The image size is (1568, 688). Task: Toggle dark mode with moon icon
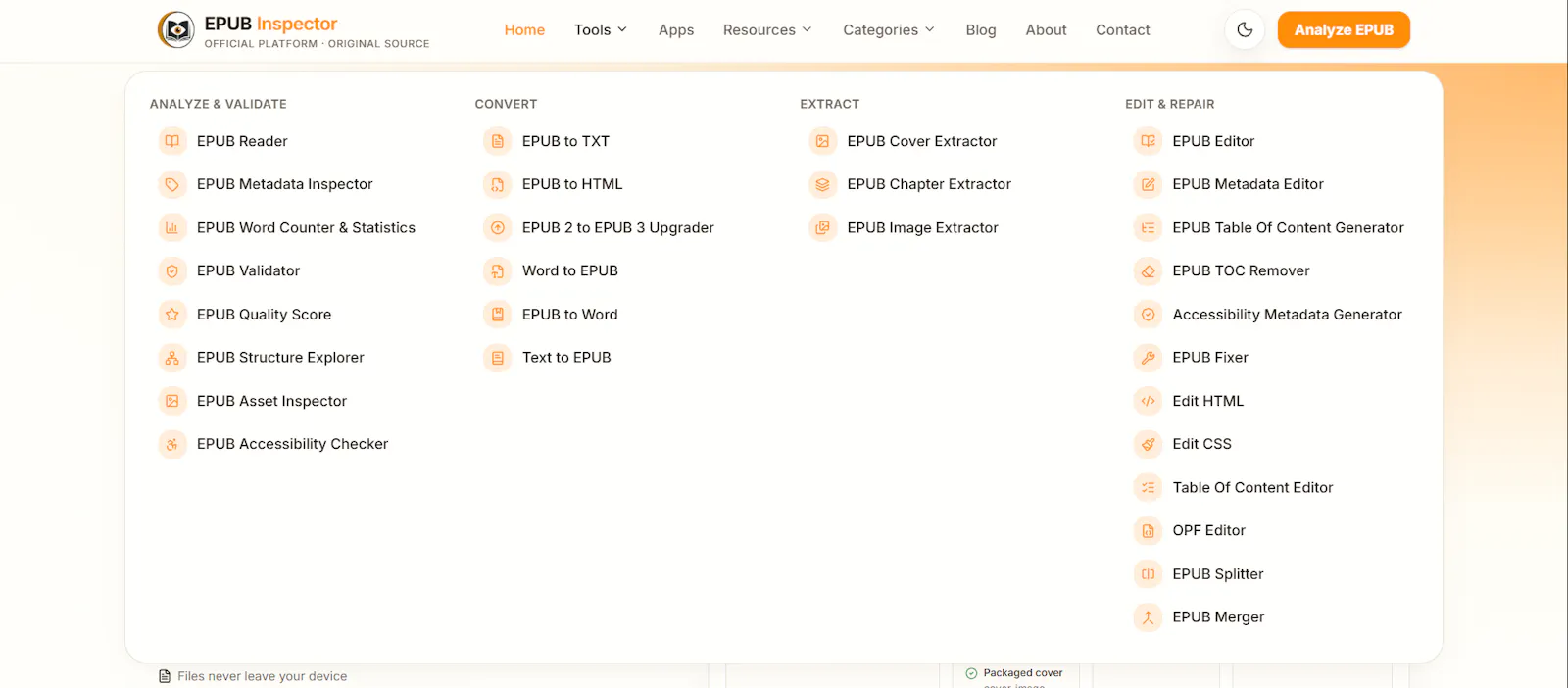click(x=1245, y=29)
